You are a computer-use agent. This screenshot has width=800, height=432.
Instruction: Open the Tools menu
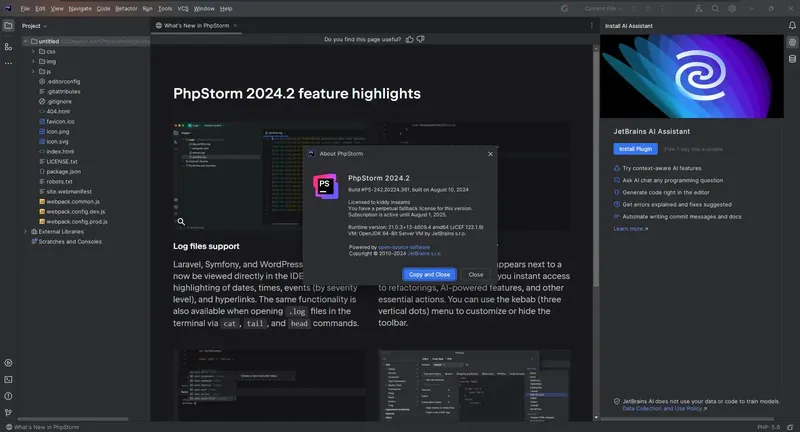[x=165, y=9]
